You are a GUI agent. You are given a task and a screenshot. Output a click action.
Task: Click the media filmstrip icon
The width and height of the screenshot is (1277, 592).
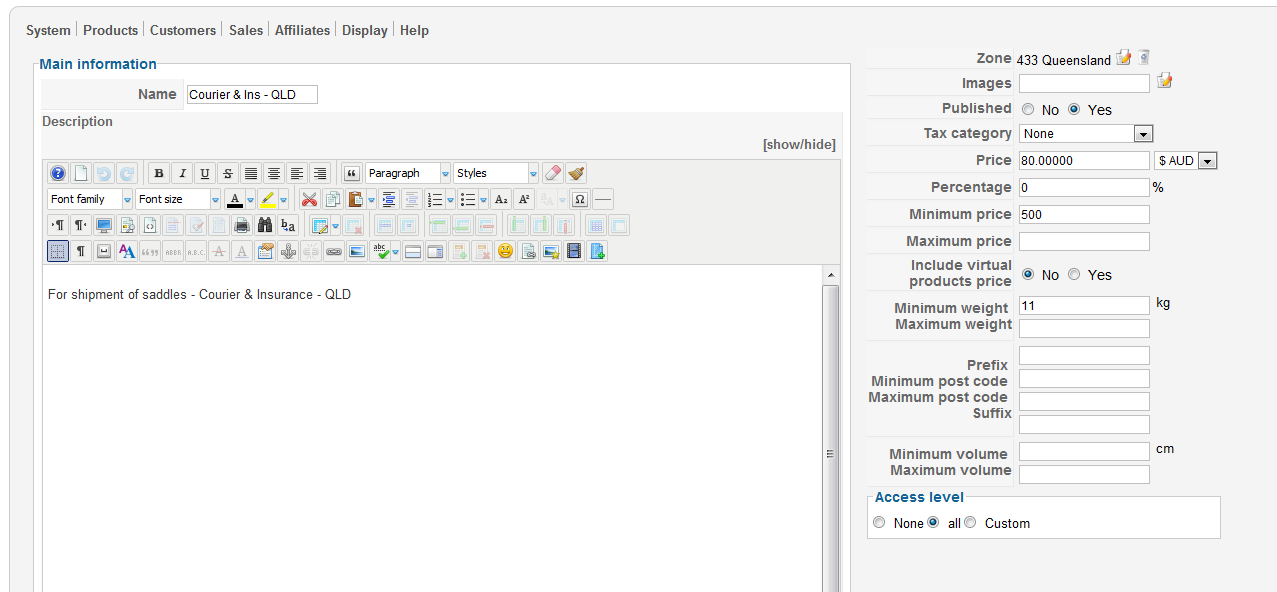pyautogui.click(x=574, y=251)
